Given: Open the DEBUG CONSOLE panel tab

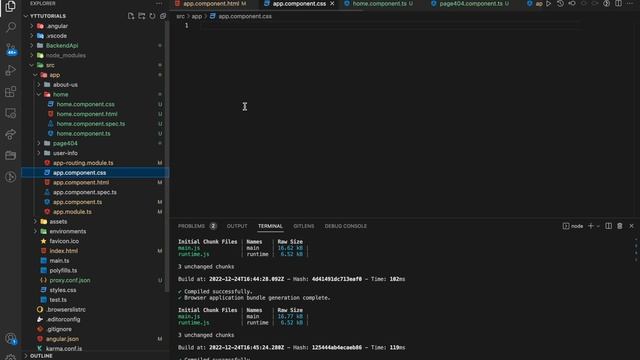Looking at the screenshot, I should 346,226.
